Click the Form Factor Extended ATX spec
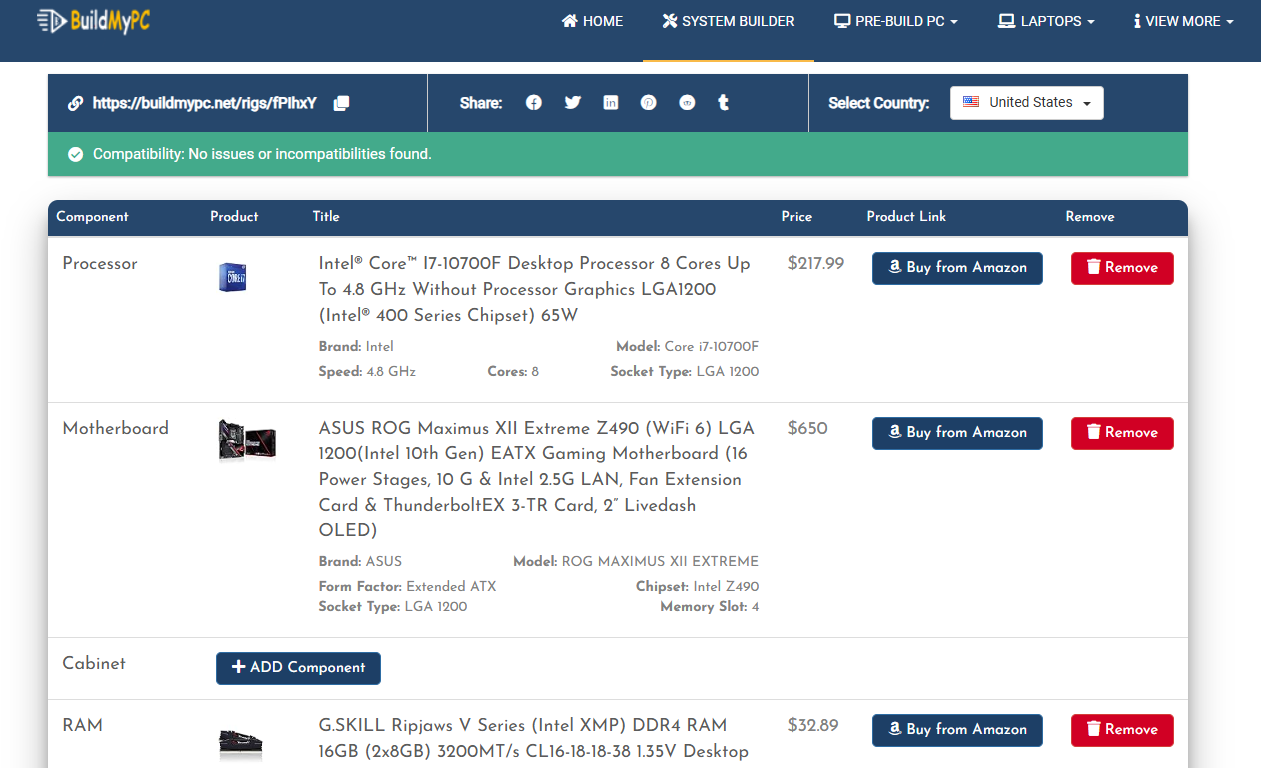Viewport: 1261px width, 768px height. [407, 587]
